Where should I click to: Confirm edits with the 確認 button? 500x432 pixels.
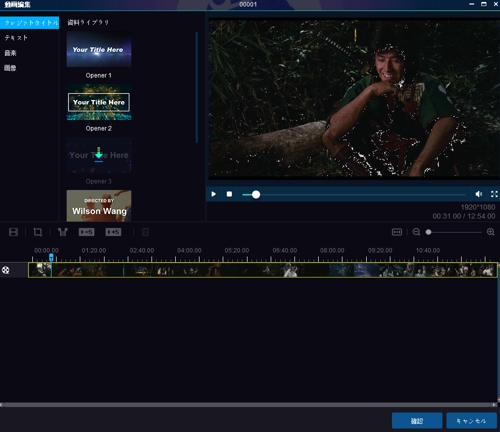pos(417,421)
